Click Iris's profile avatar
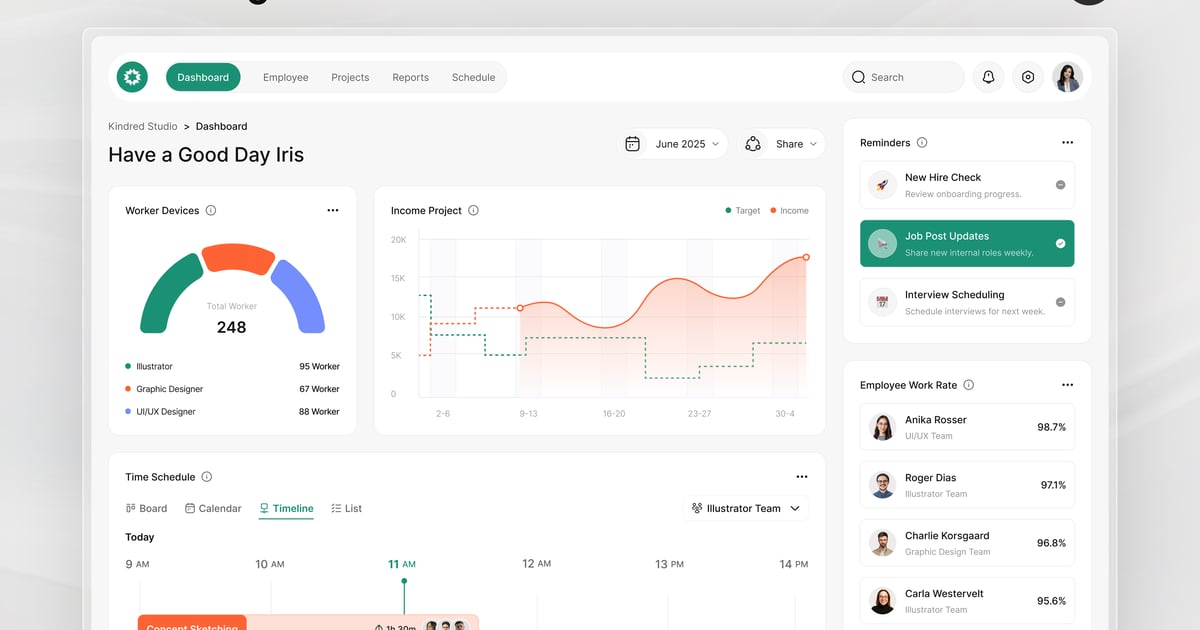1200x630 pixels. click(1067, 77)
